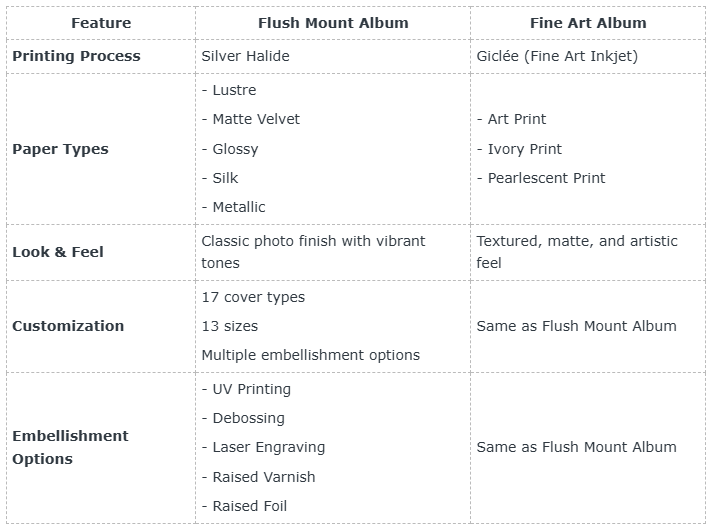
Task: Click the Embellishment Options row label
Action: (70, 447)
